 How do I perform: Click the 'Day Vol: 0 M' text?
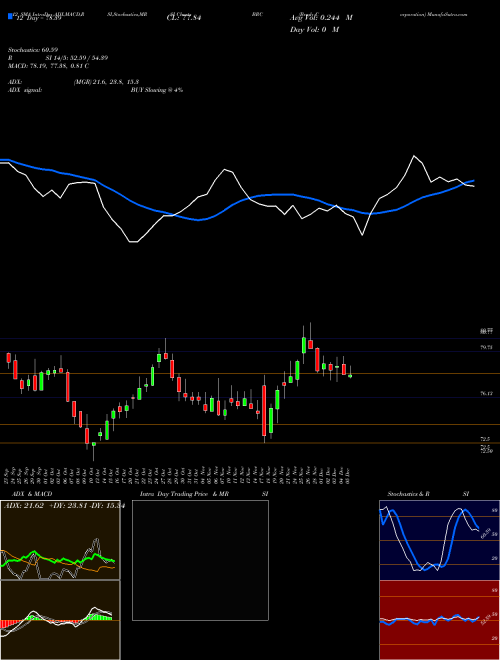(314, 30)
